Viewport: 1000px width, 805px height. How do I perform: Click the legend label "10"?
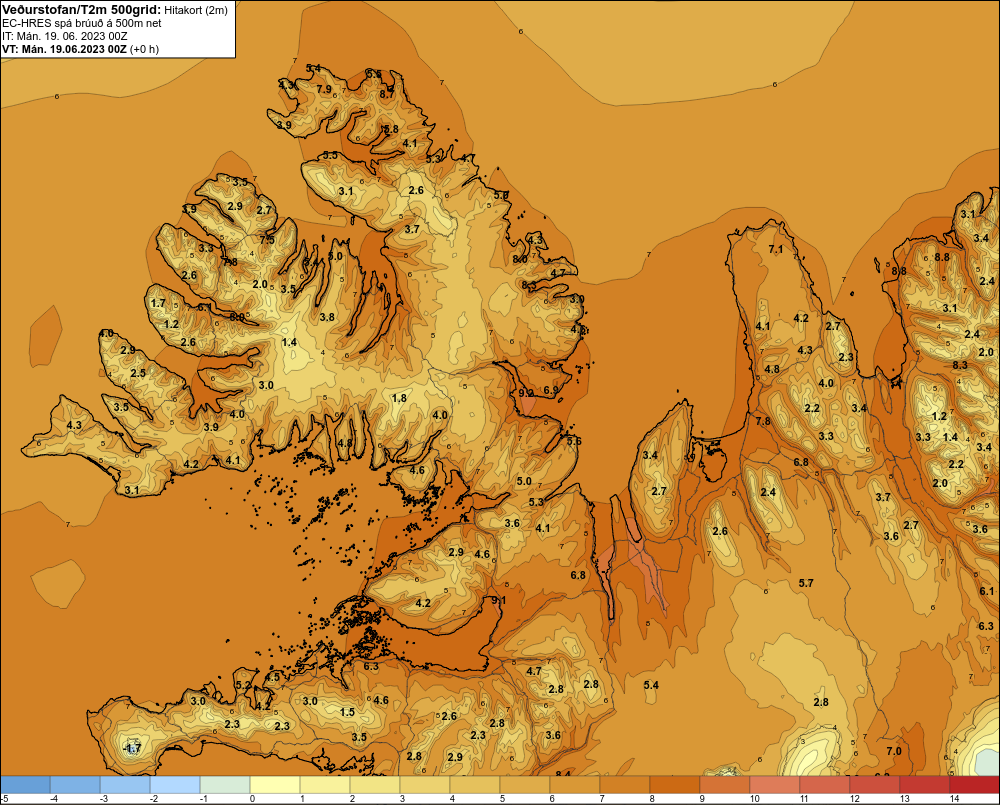pos(754,799)
